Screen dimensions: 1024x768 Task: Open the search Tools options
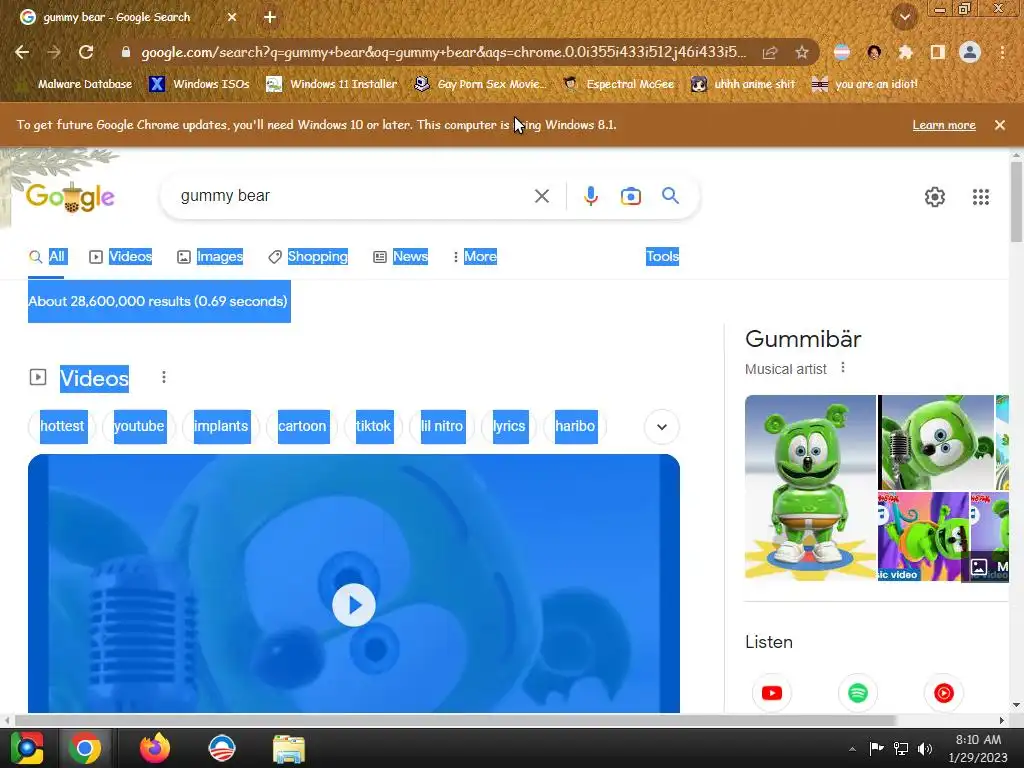coord(662,257)
